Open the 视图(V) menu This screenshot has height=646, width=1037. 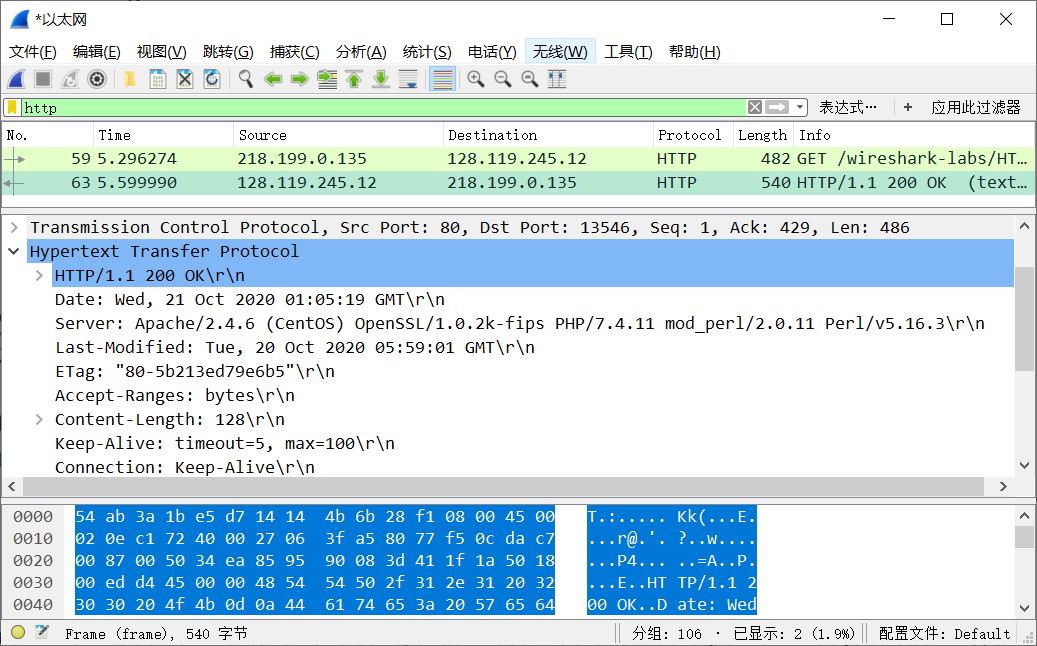pyautogui.click(x=161, y=52)
